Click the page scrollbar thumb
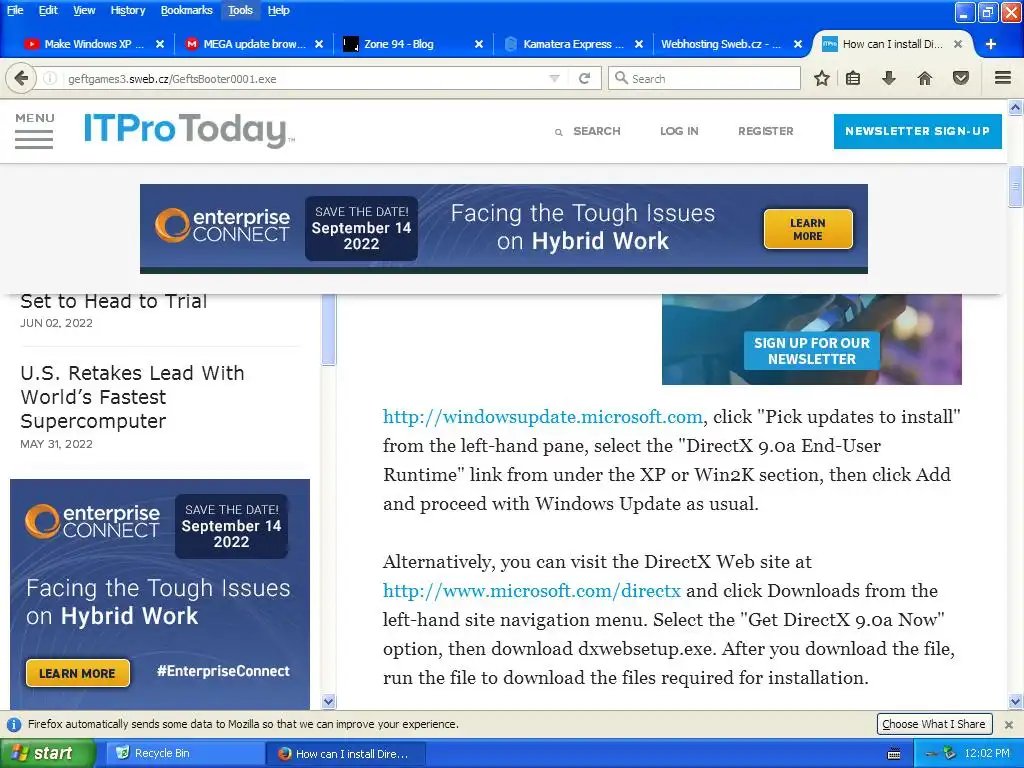 coord(1015,187)
